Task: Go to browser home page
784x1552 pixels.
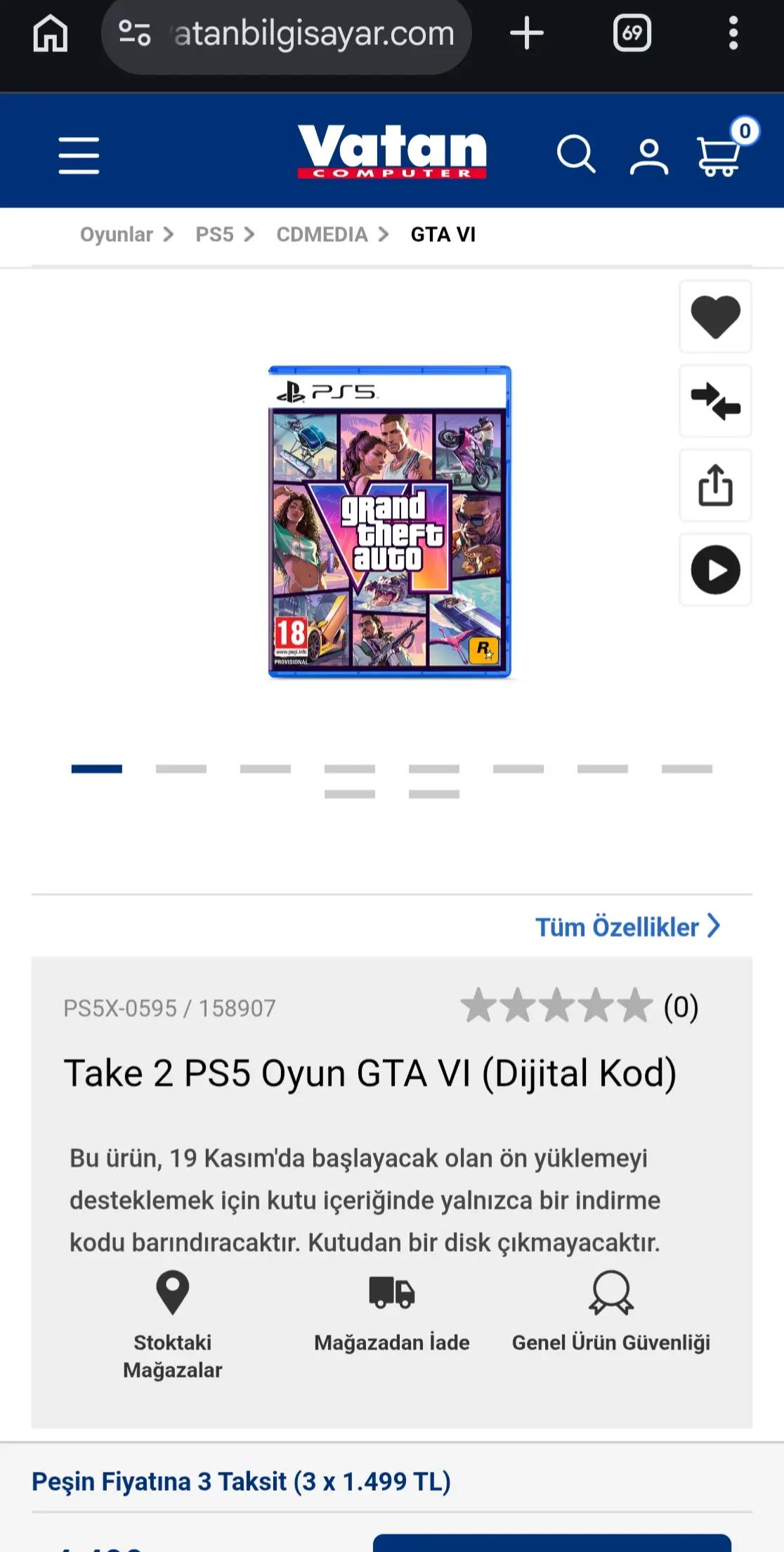Action: [51, 33]
